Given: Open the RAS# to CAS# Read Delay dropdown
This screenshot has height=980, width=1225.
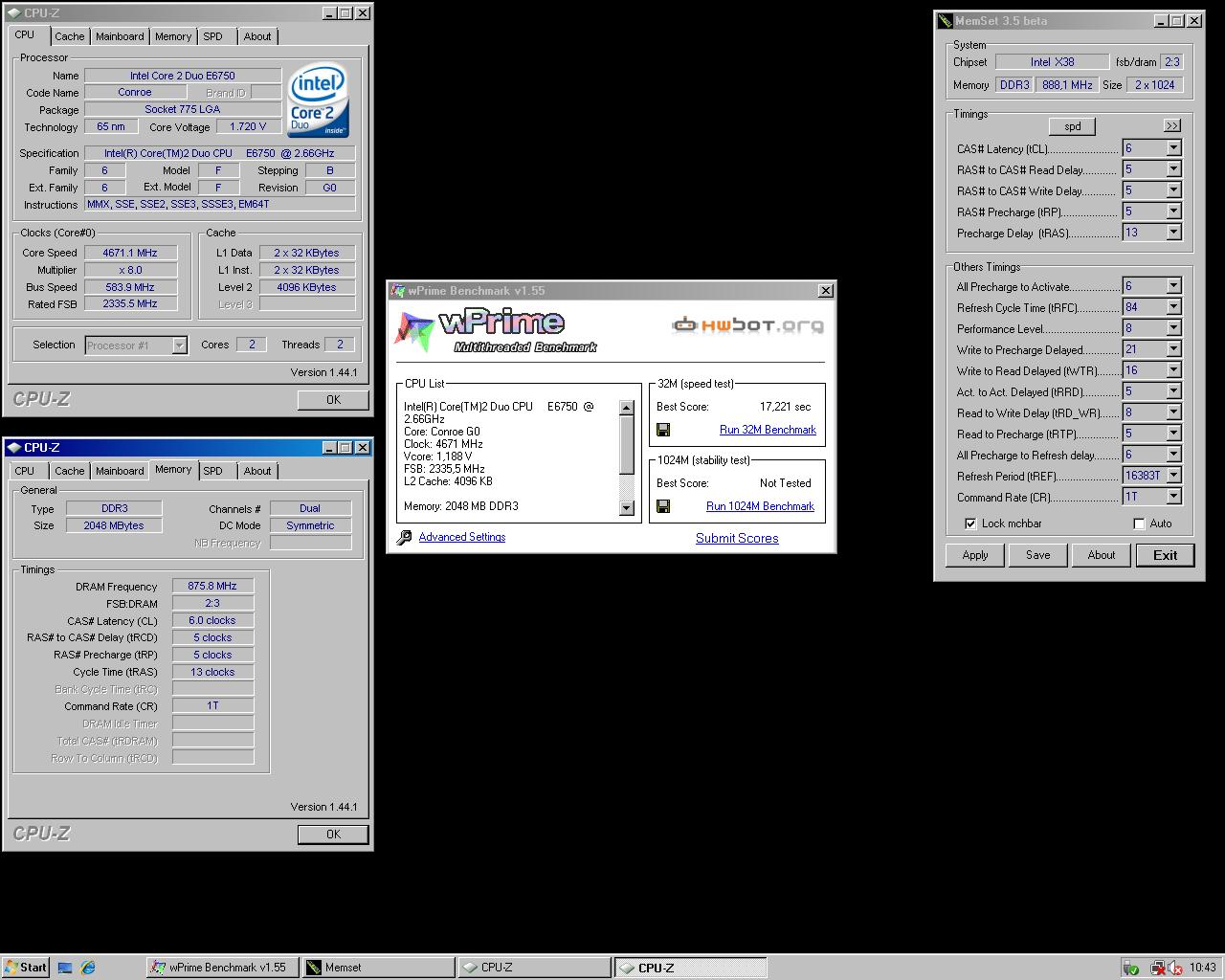Looking at the screenshot, I should tap(1173, 169).
